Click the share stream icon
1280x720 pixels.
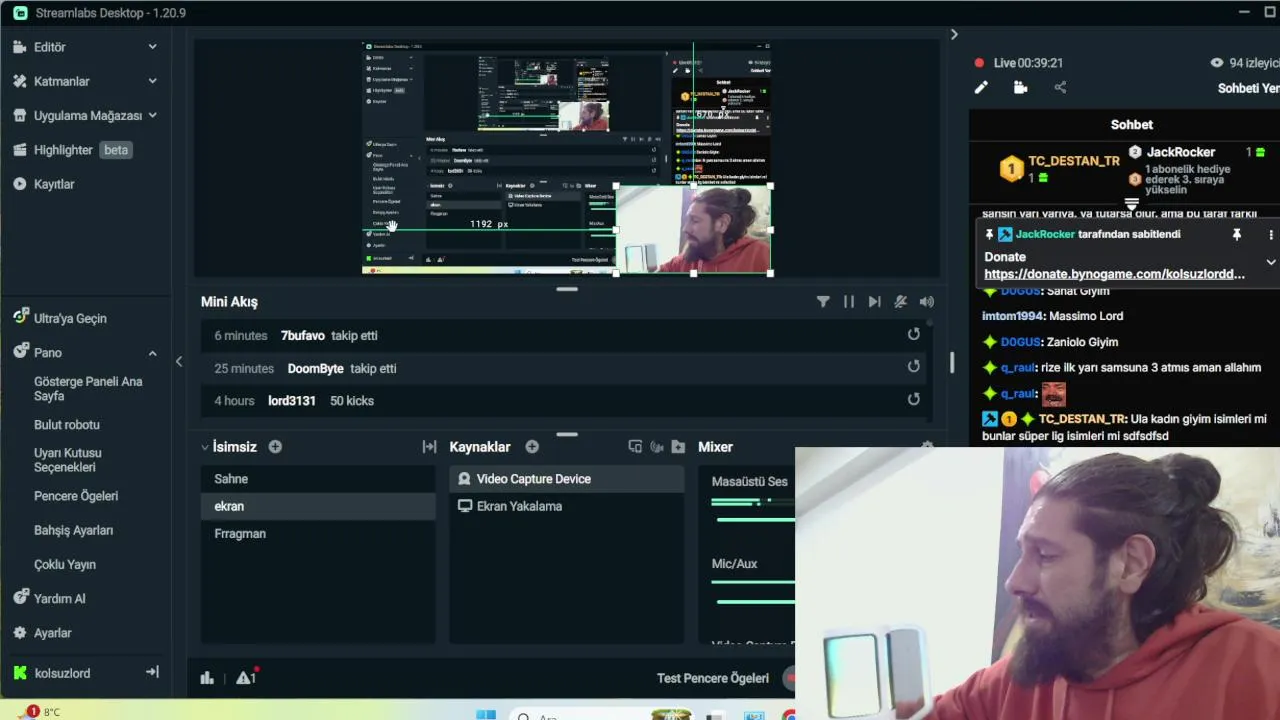click(x=1060, y=87)
